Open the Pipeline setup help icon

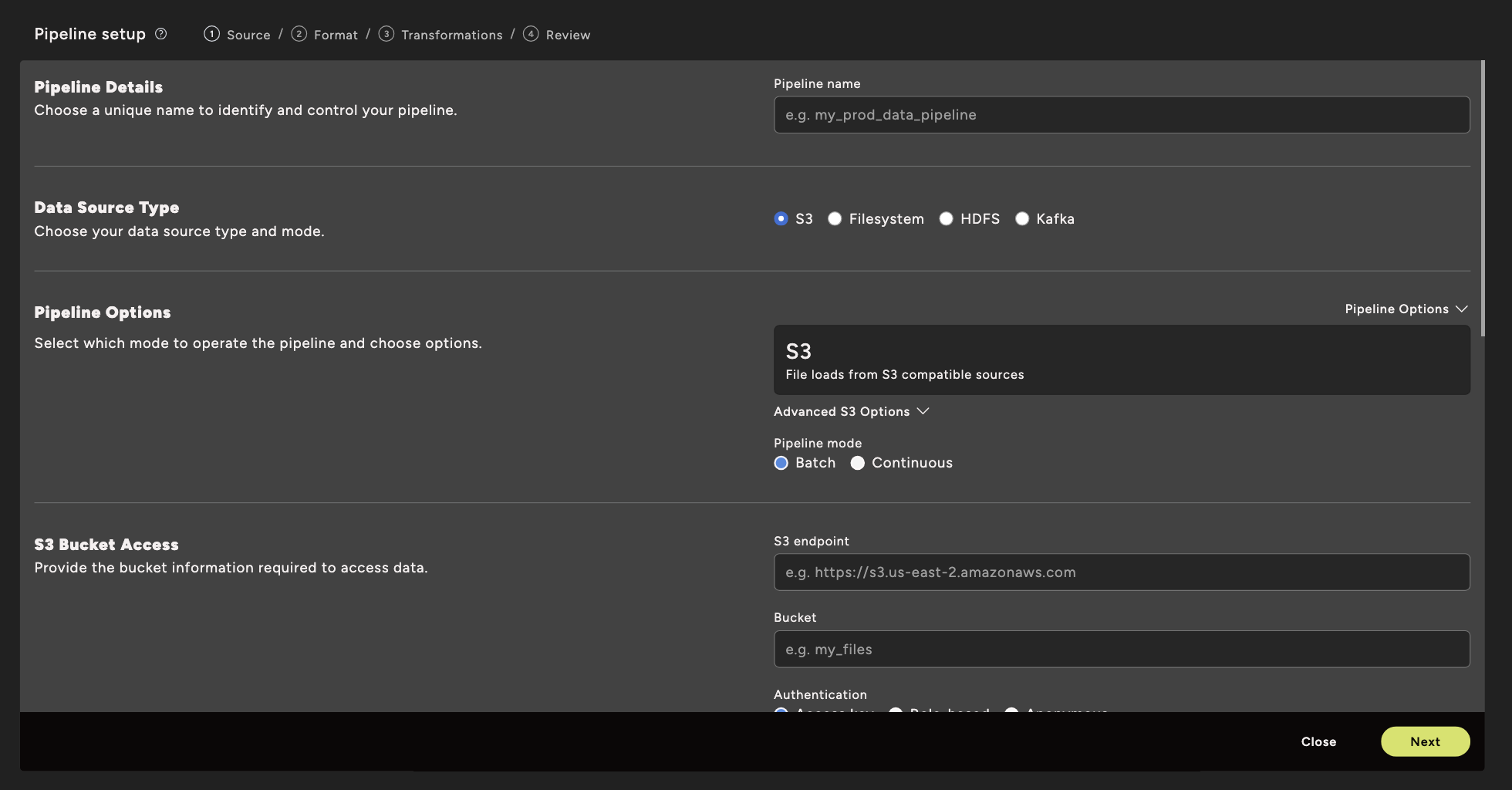(160, 34)
